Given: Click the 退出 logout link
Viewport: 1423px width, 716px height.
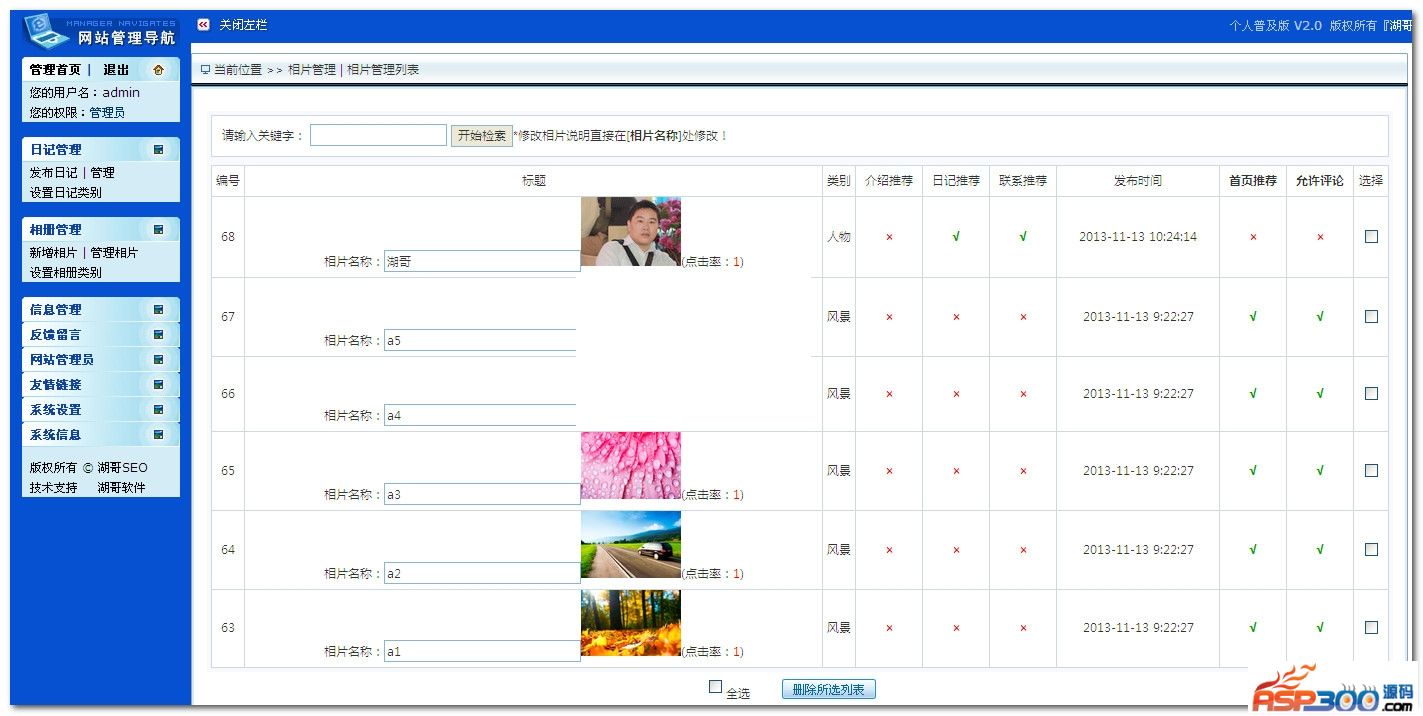Looking at the screenshot, I should pos(116,70).
